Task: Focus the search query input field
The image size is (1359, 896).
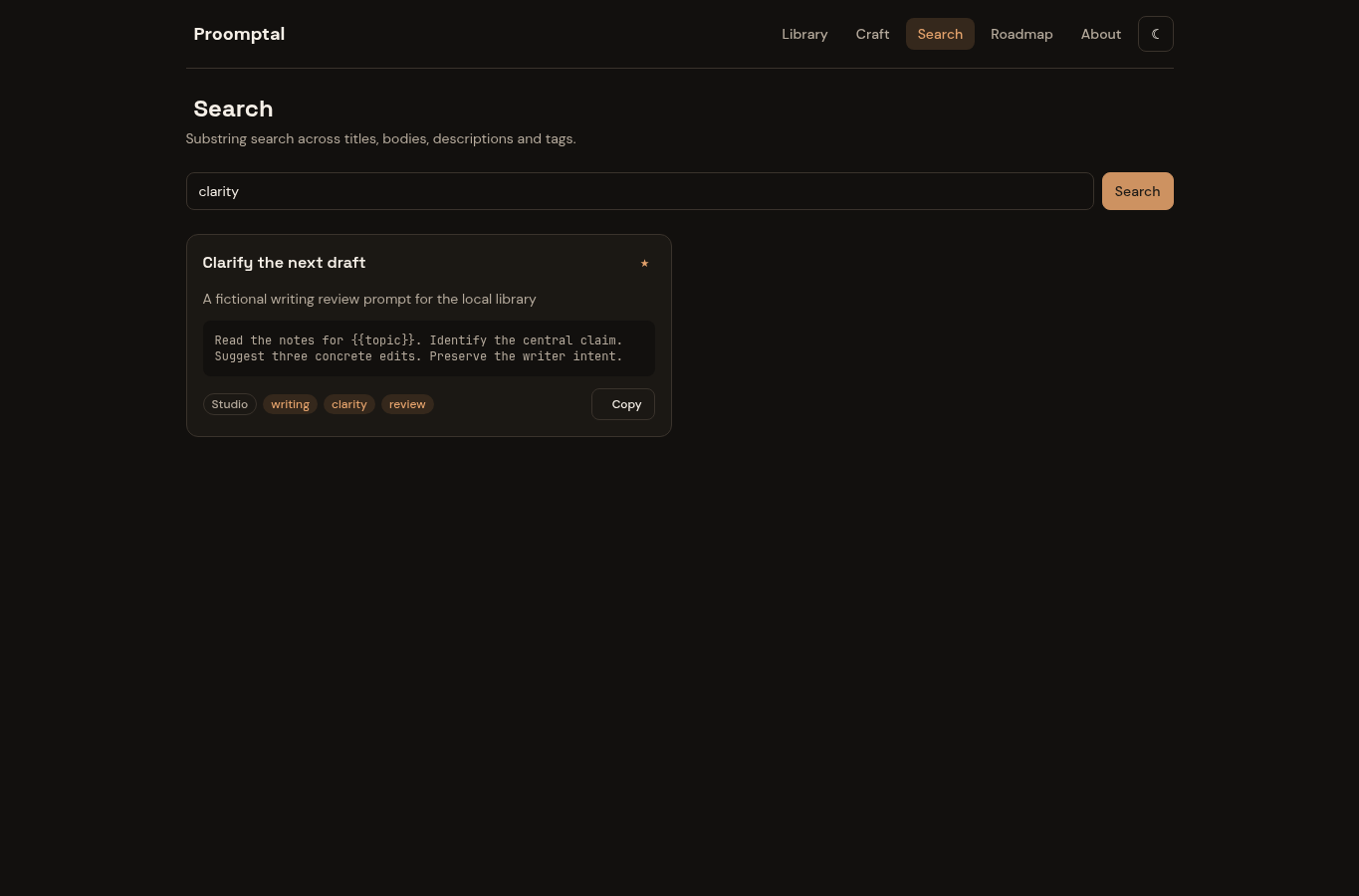Action: click(640, 191)
